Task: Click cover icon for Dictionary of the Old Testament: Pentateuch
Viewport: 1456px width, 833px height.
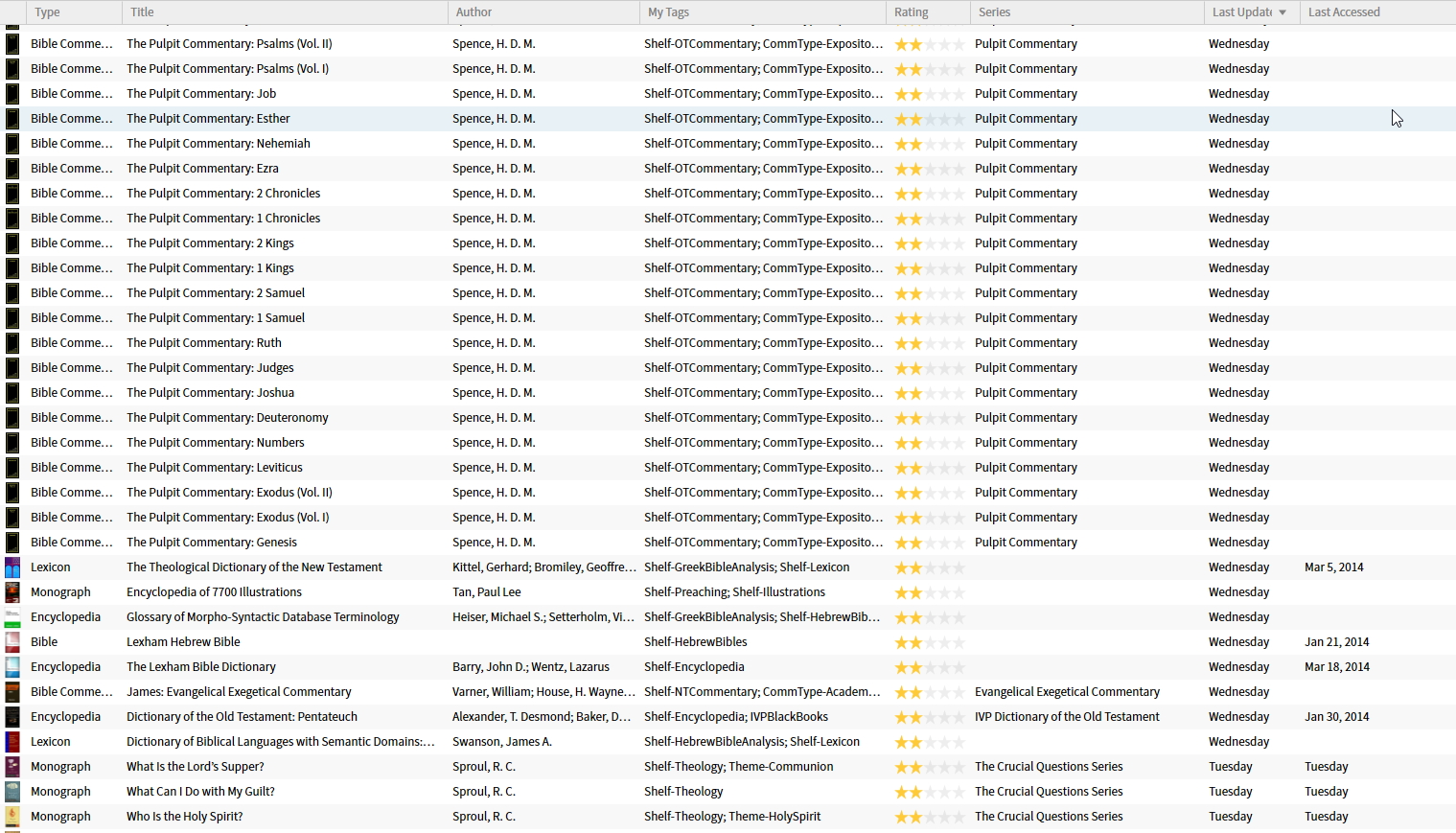Action: coord(12,717)
